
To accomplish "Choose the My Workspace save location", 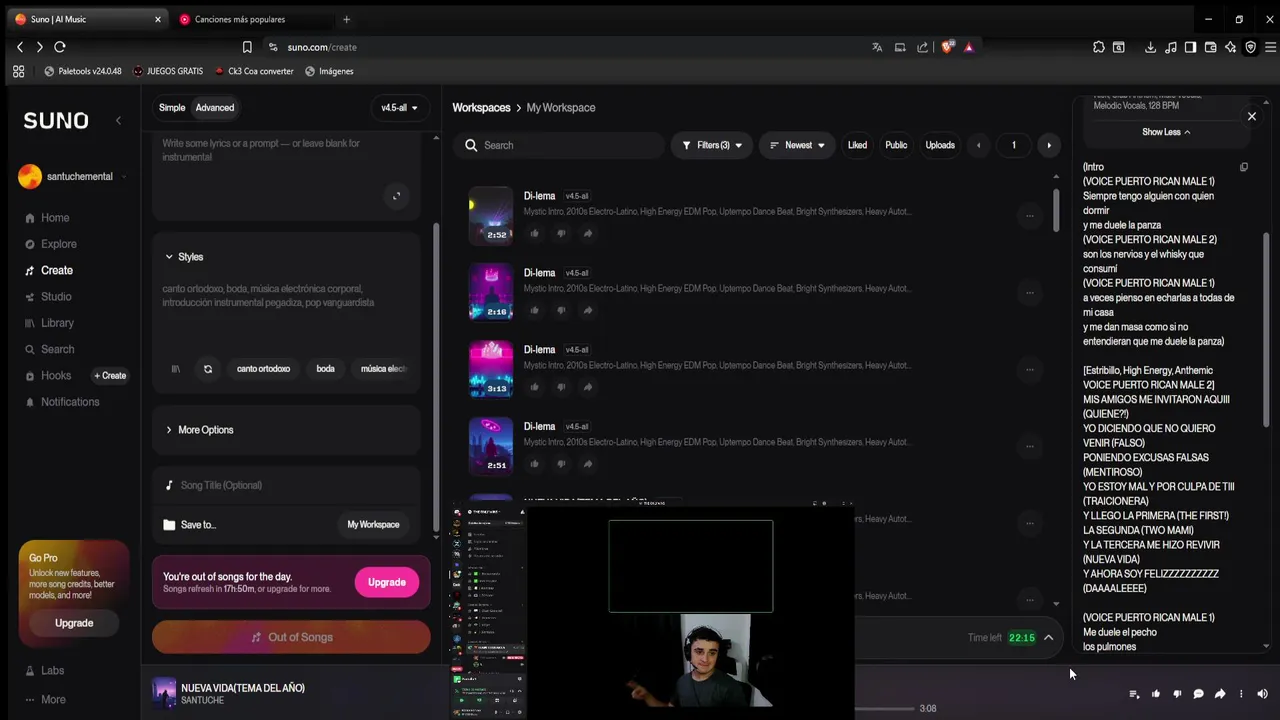I will (x=373, y=525).
